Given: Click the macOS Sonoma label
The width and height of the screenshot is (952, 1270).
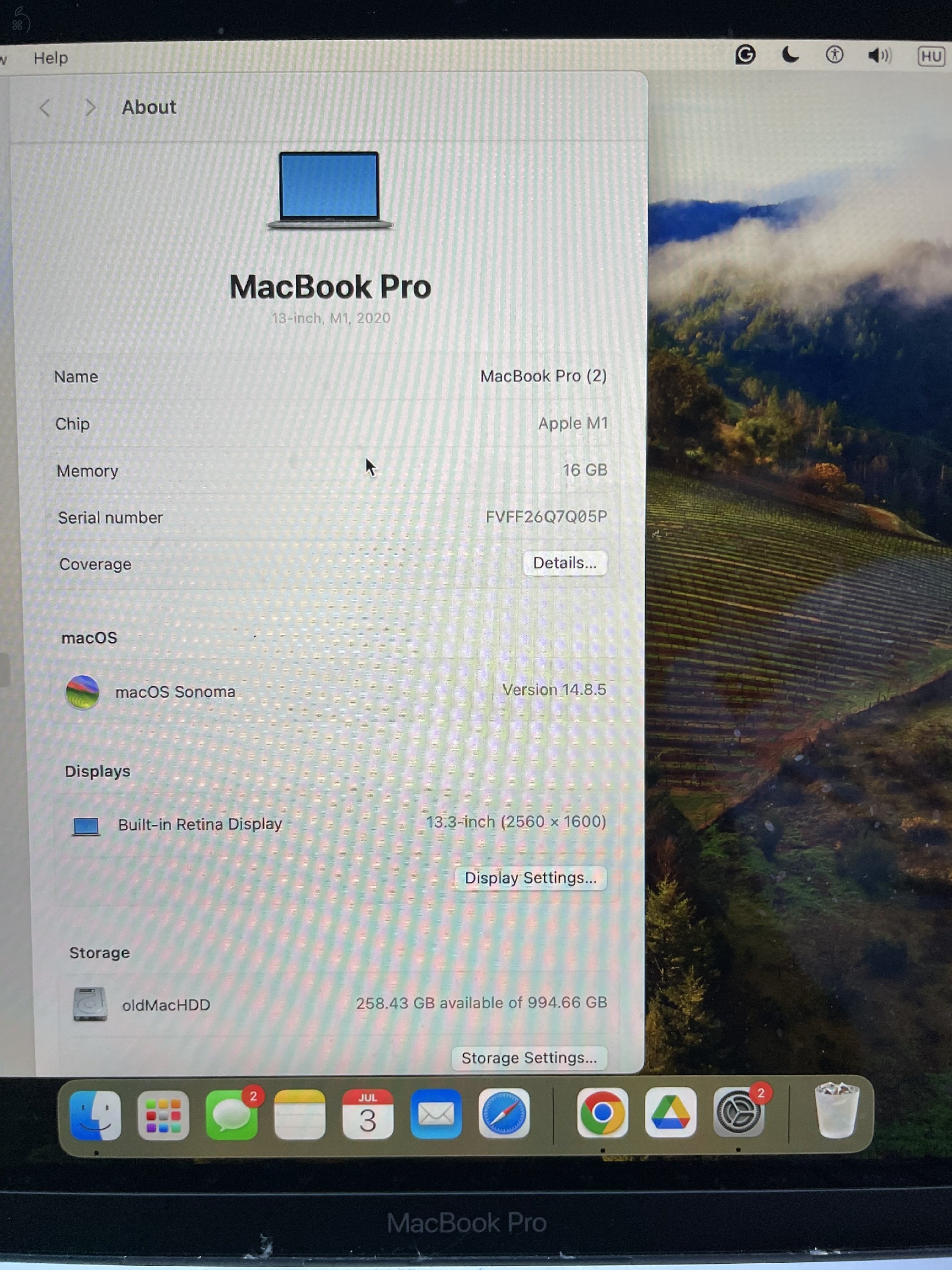Looking at the screenshot, I should [x=175, y=692].
